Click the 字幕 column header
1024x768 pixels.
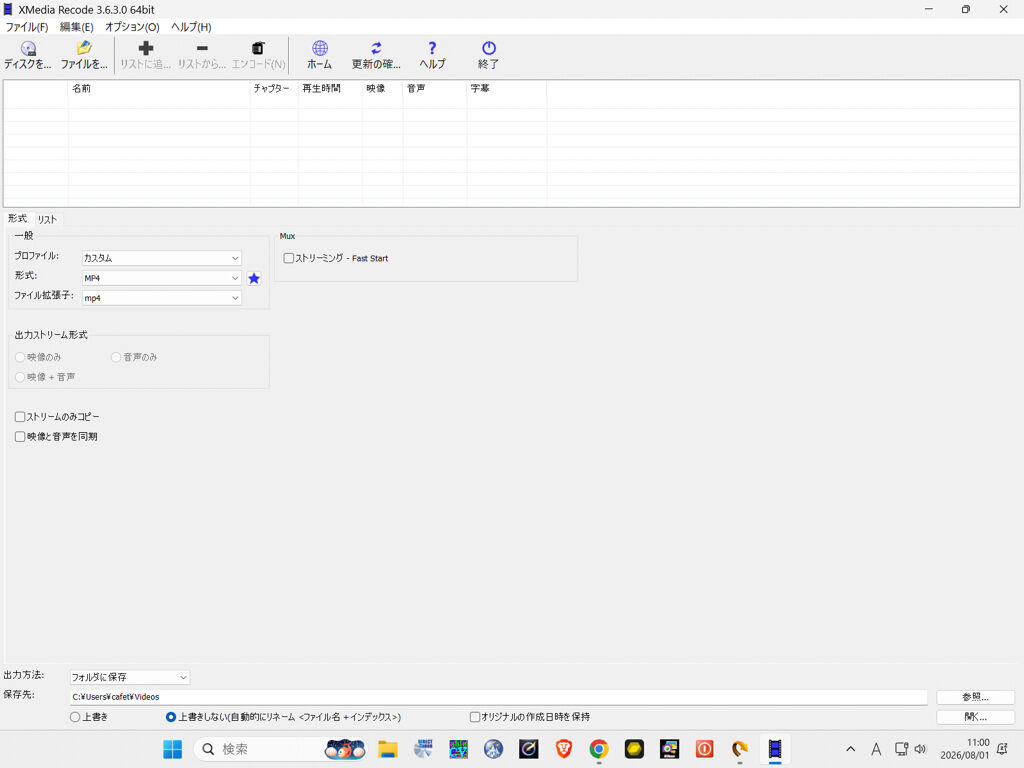[506, 89]
